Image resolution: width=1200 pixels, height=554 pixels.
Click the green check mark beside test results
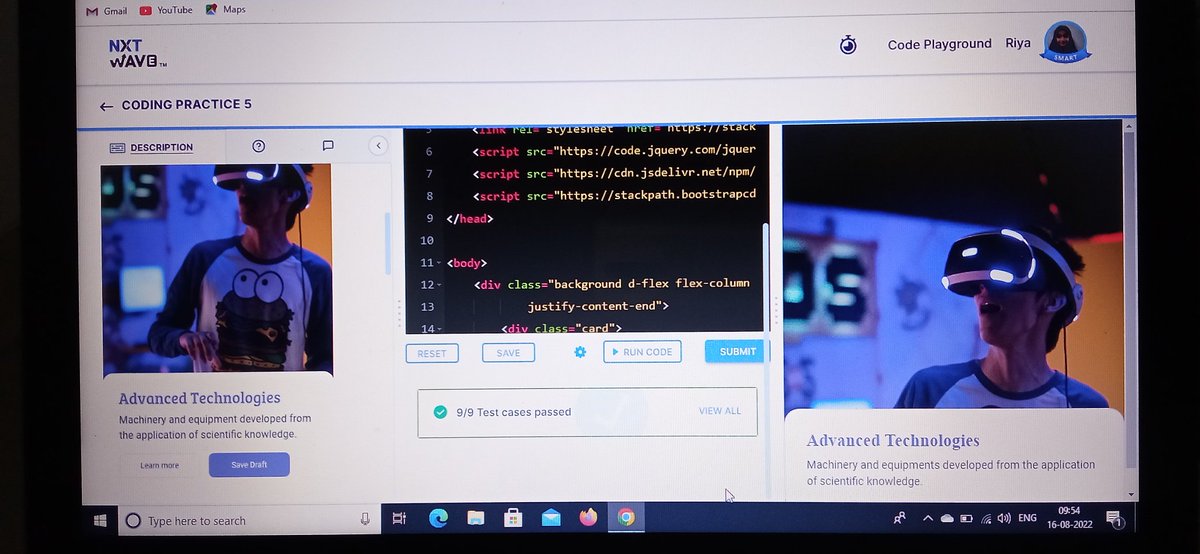(440, 412)
